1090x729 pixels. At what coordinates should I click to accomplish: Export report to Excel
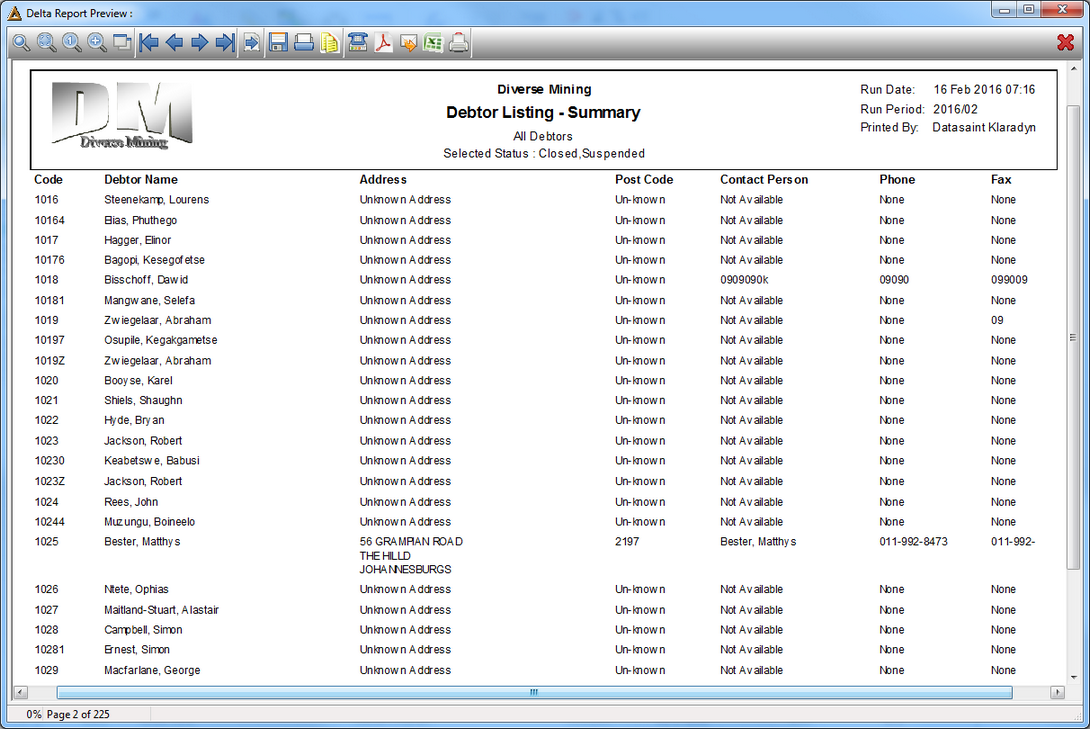pyautogui.click(x=433, y=43)
